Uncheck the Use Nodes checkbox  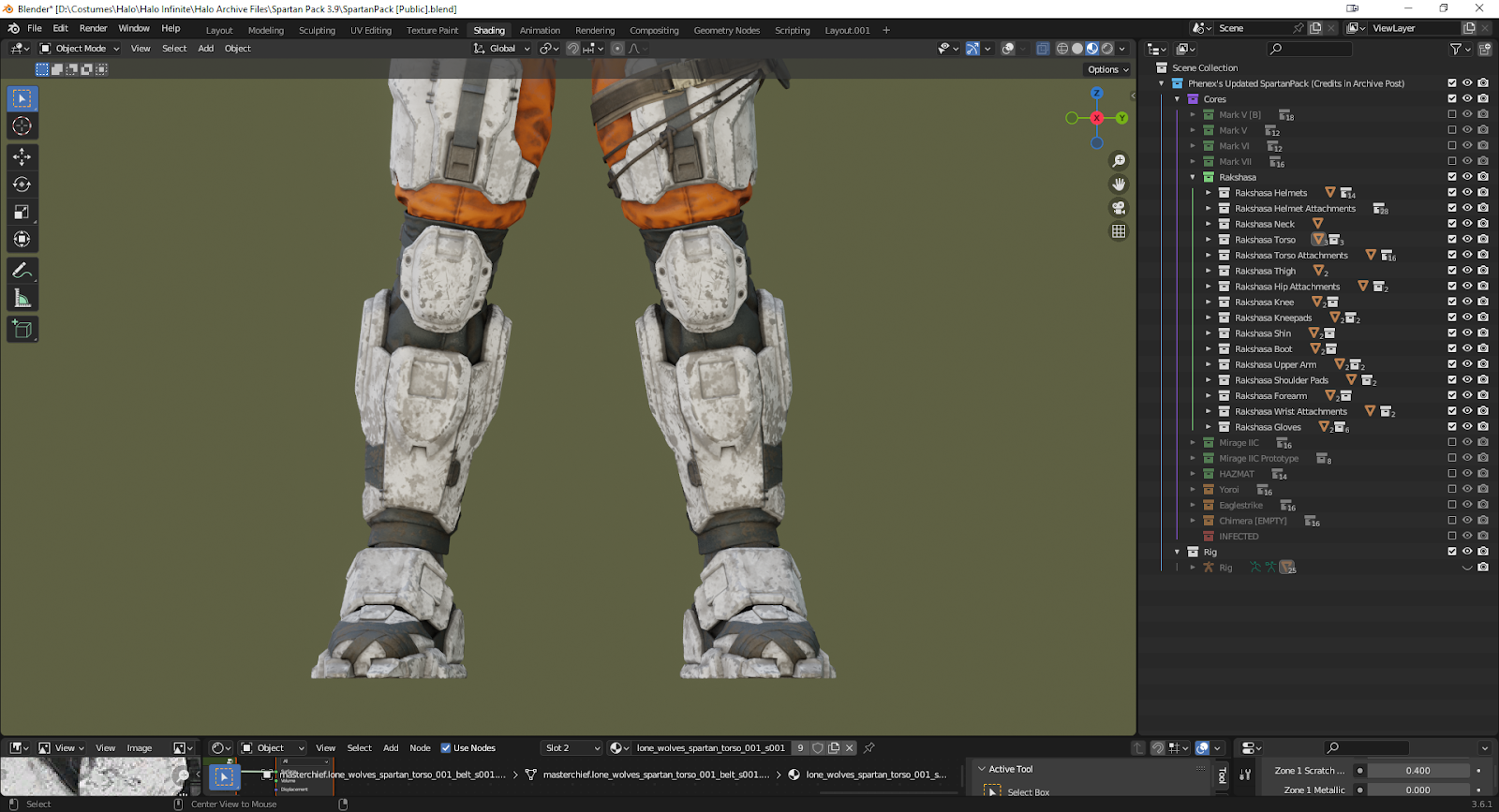coord(446,748)
